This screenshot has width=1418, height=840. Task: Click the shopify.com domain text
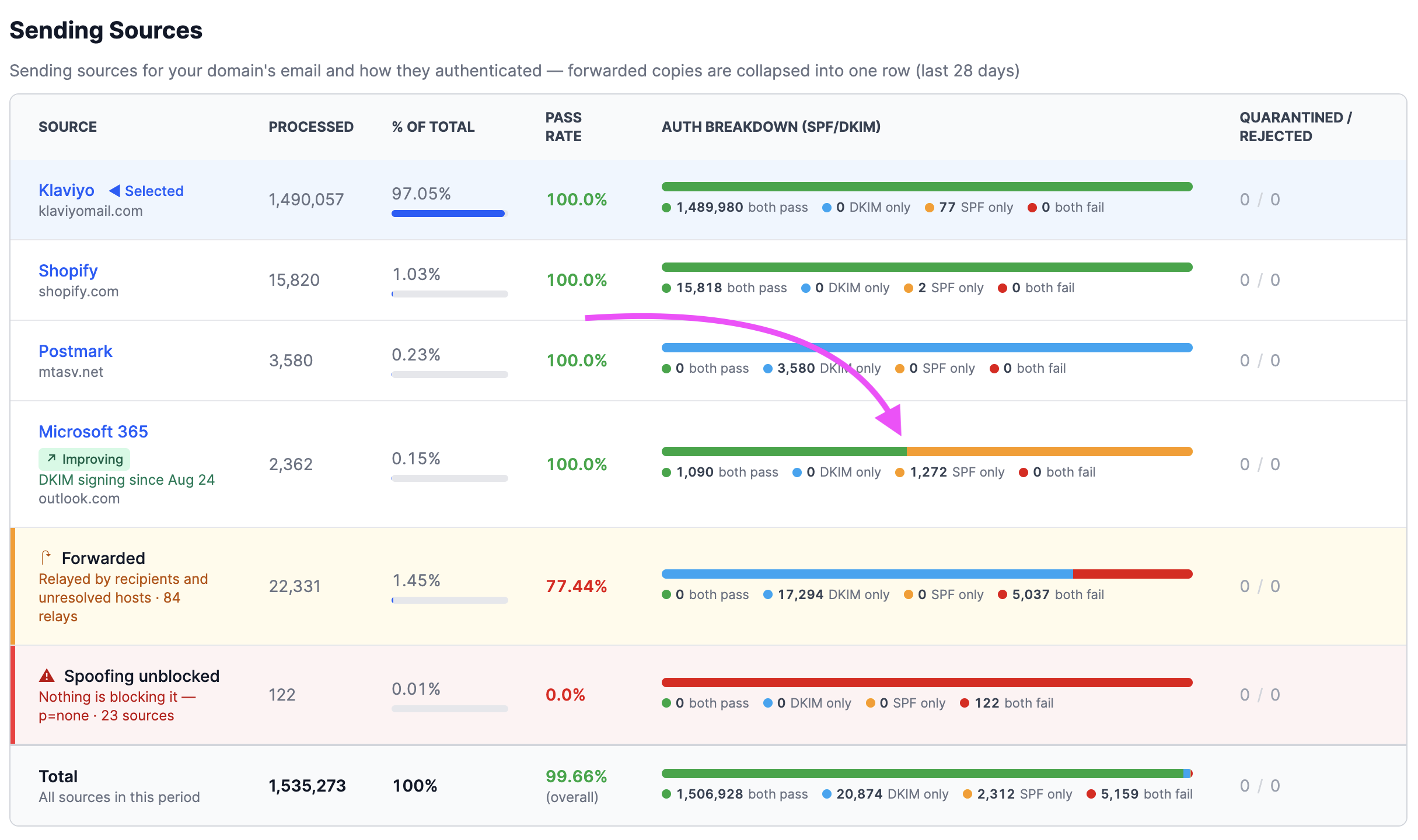click(78, 292)
